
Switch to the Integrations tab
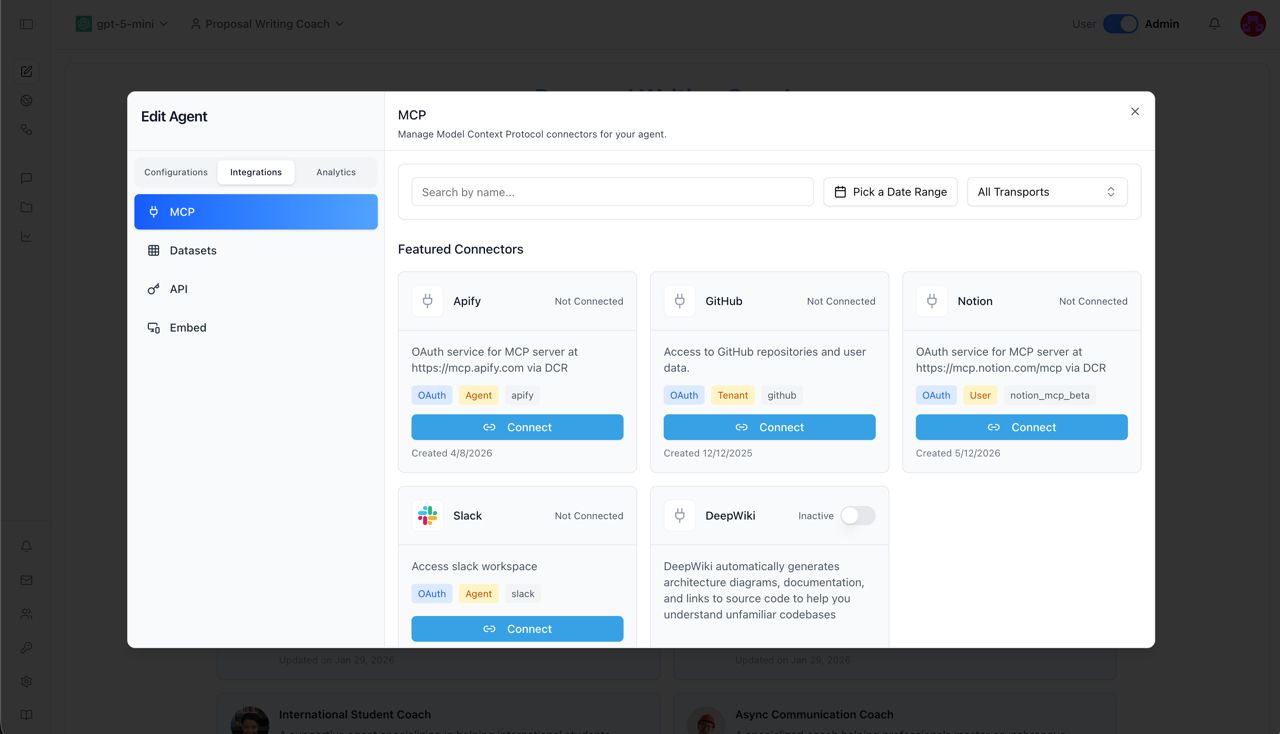[x=256, y=172]
